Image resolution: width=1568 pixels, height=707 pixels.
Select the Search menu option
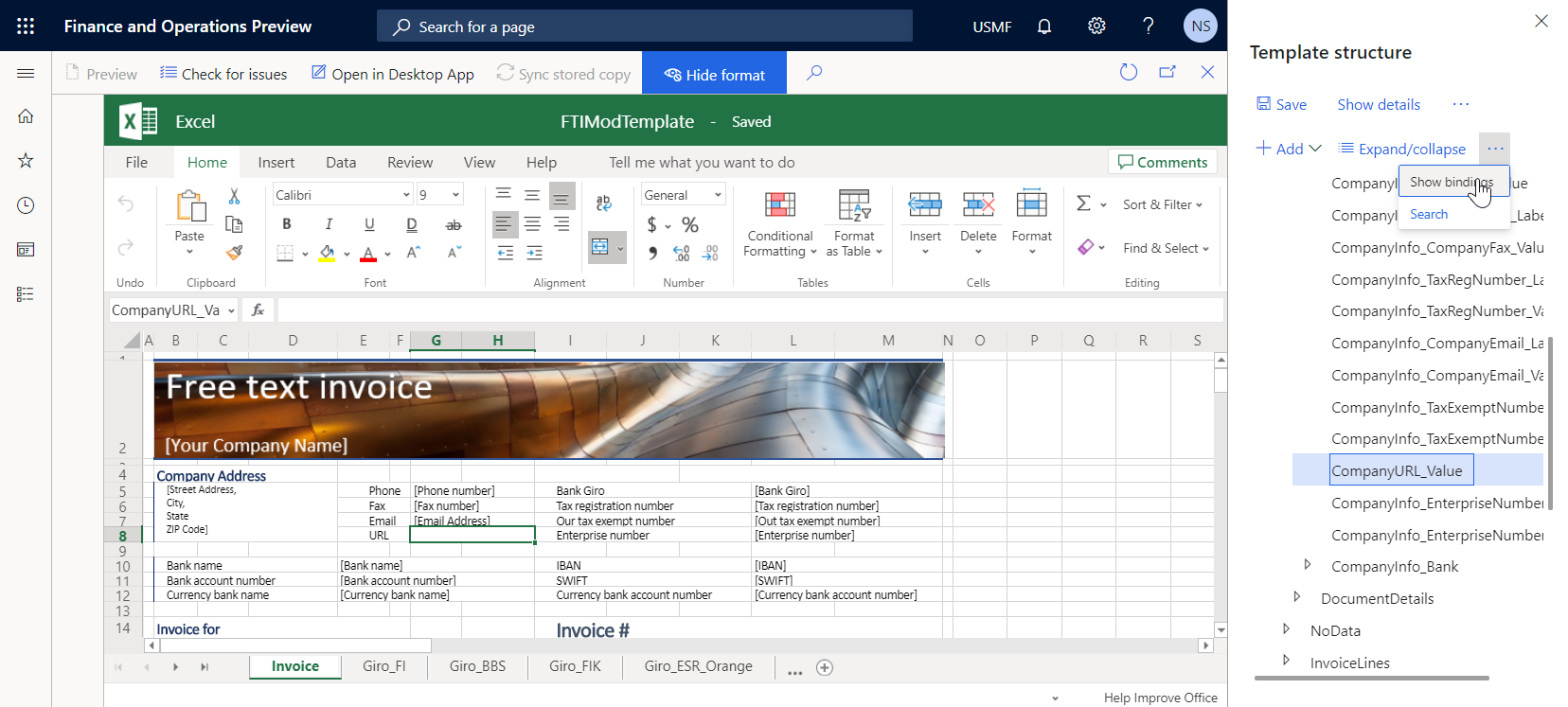pos(1429,214)
